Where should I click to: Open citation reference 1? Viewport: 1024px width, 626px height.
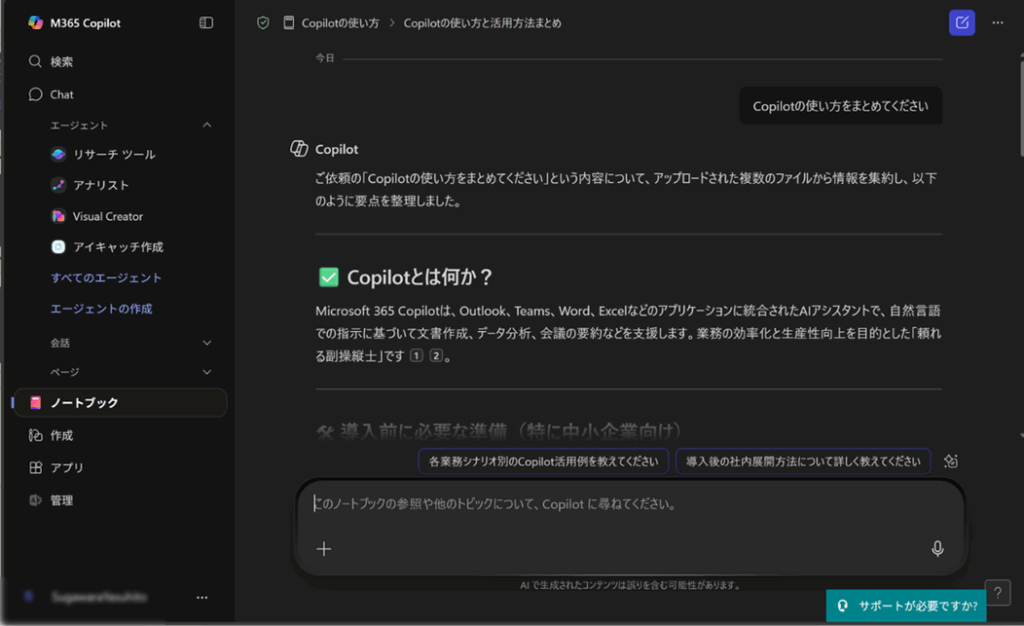416,356
